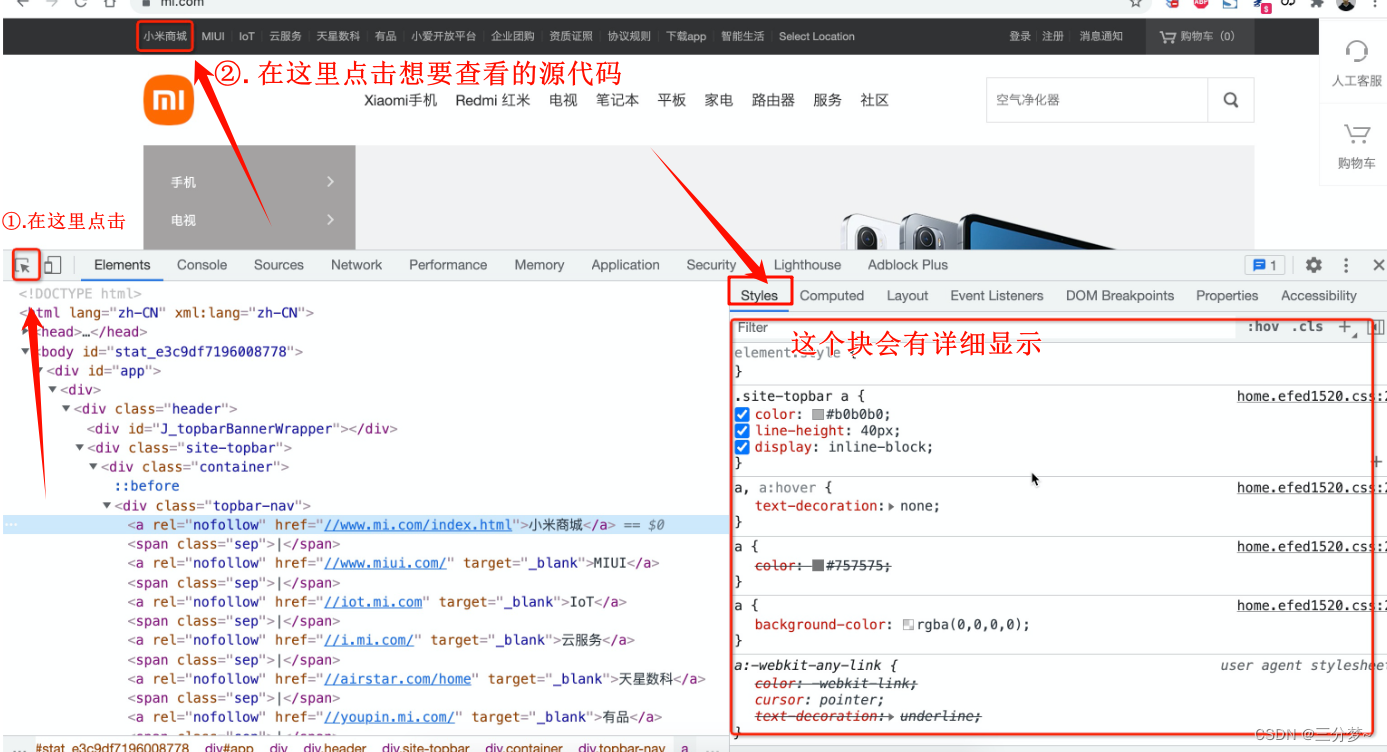Open the Application tab

coord(625,265)
